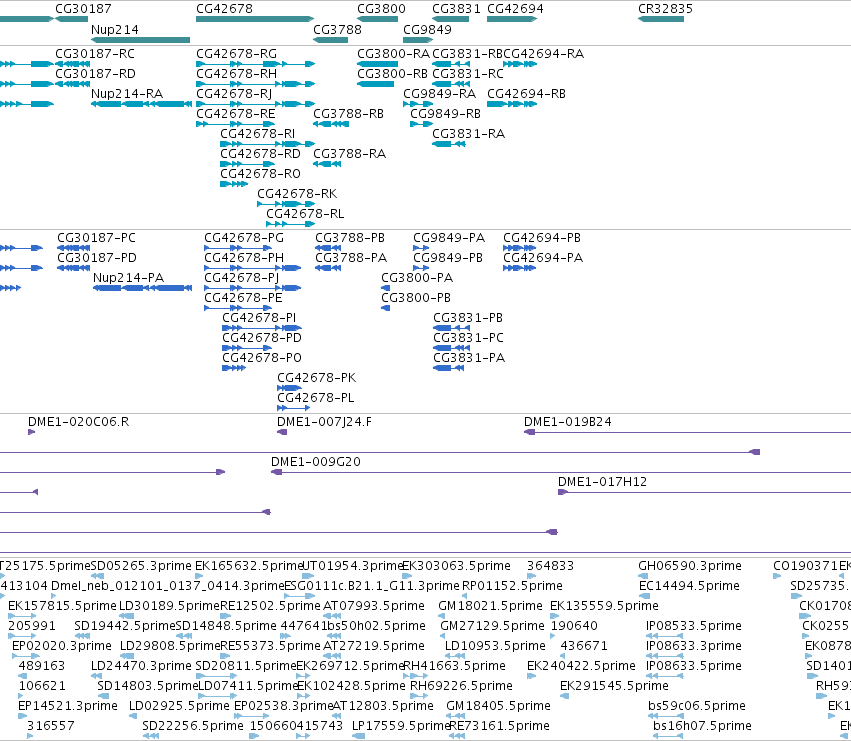Select protein CG42678-PK

(316, 378)
